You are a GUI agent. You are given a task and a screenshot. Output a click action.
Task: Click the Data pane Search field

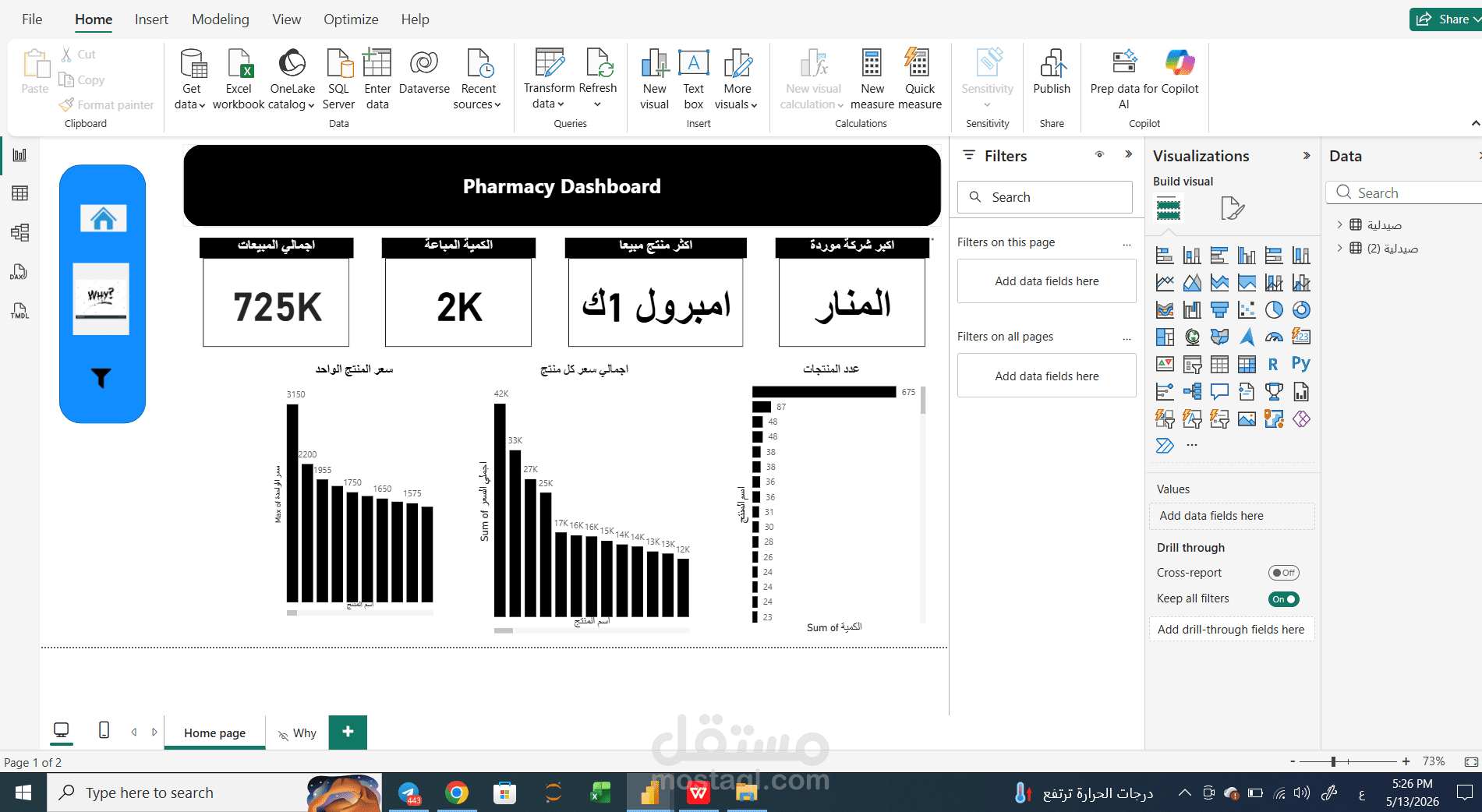[1403, 192]
